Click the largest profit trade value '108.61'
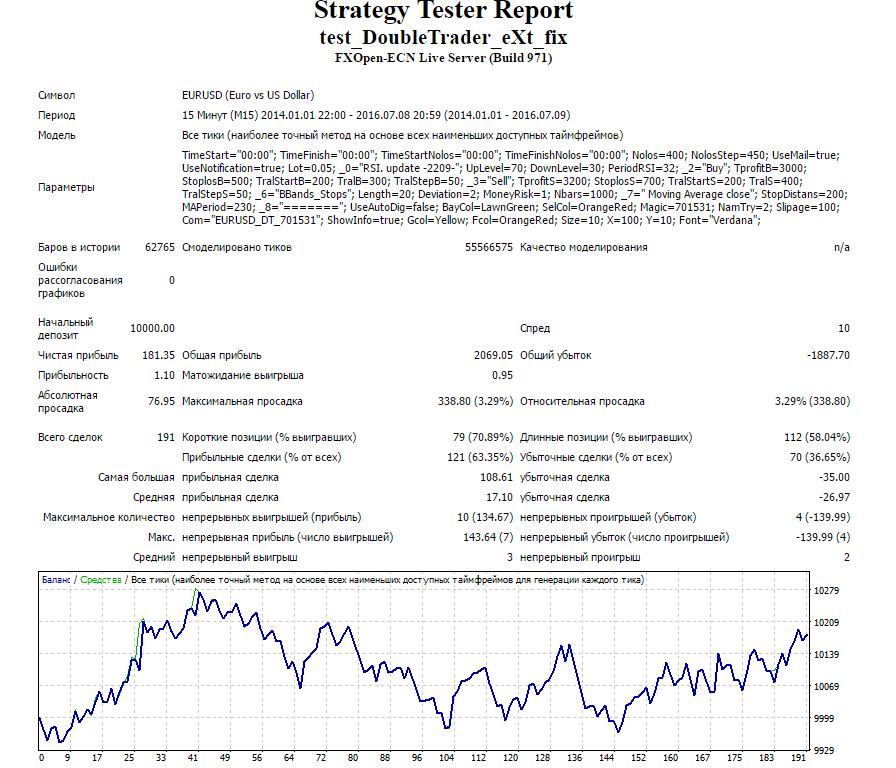 497,478
